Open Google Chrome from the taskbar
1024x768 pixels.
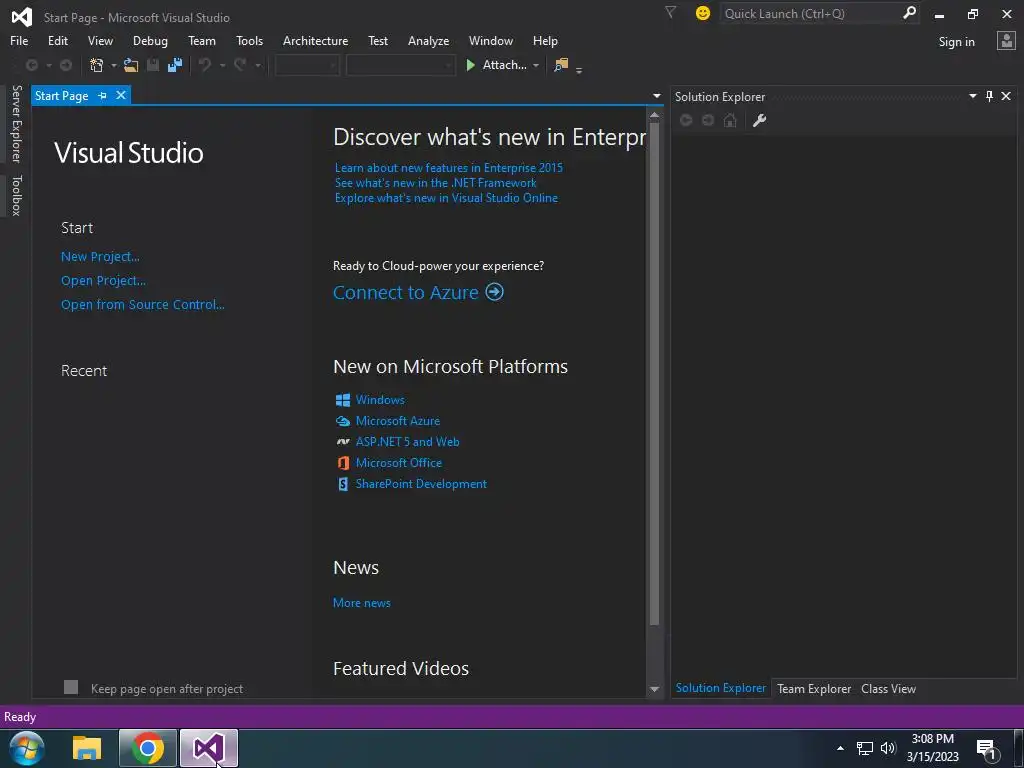point(148,748)
